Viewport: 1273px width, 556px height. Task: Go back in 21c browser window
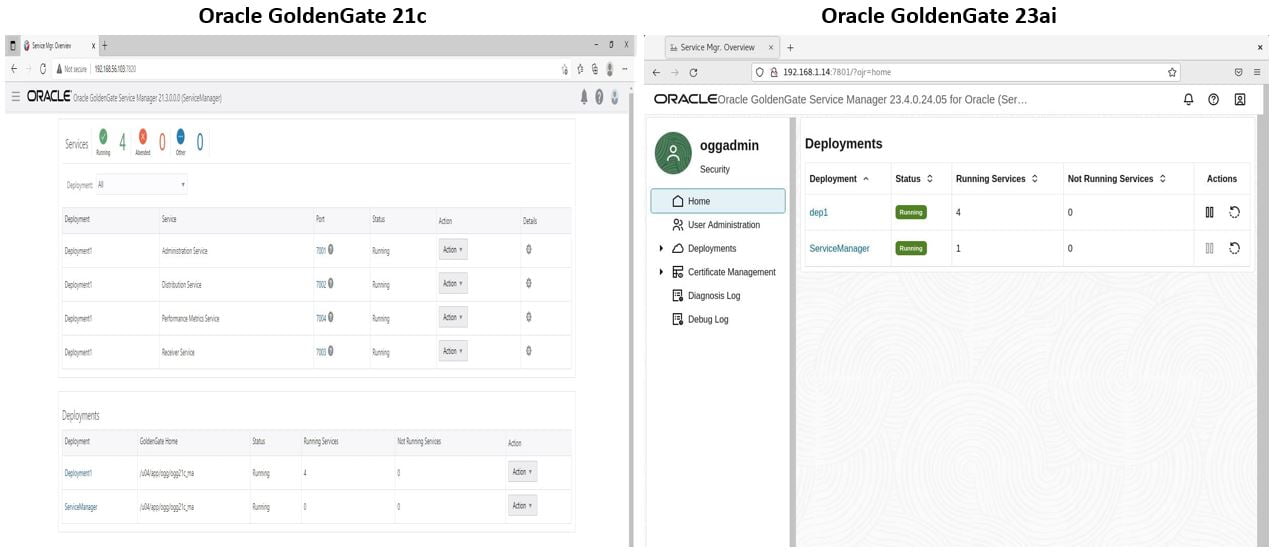click(x=13, y=69)
